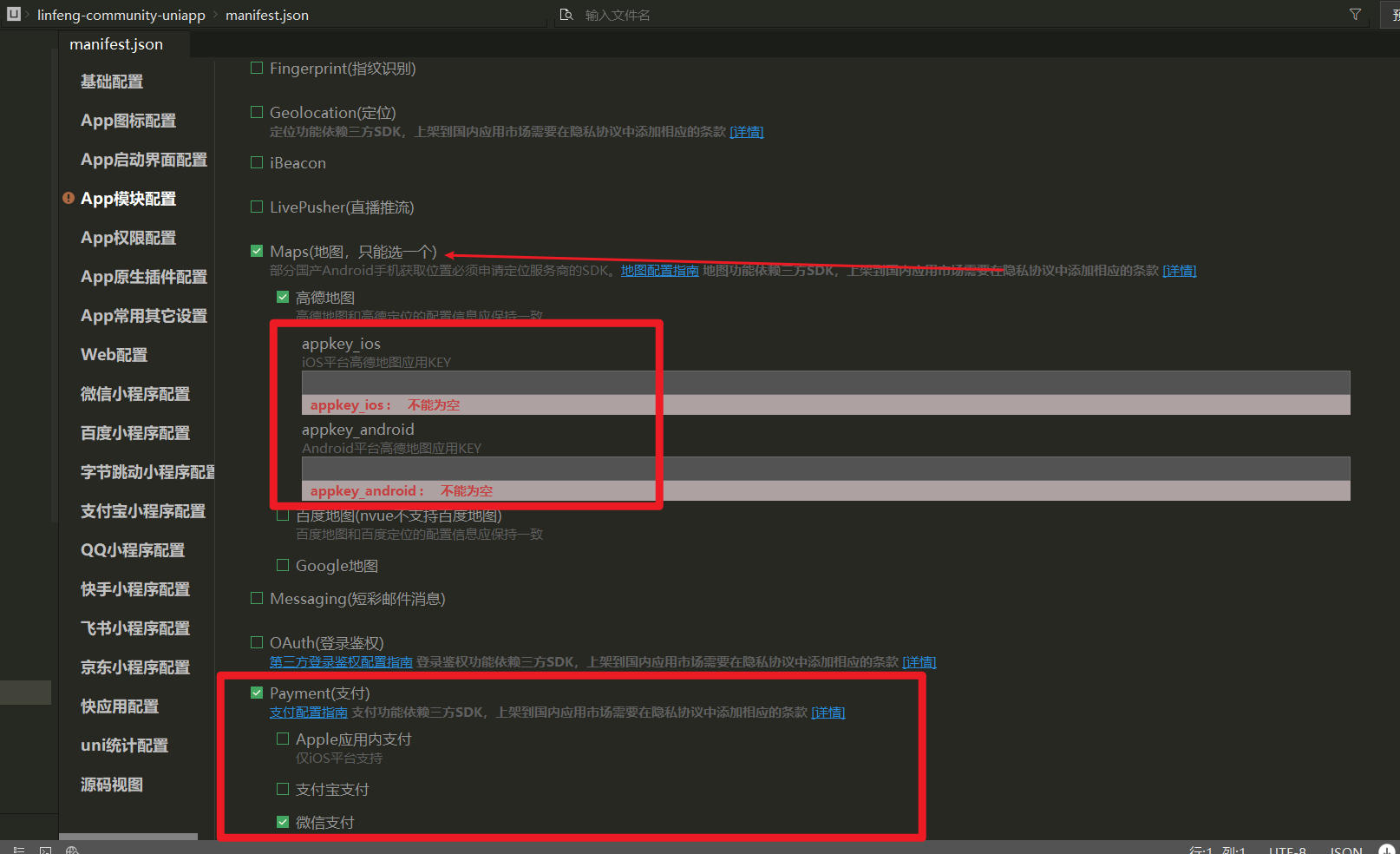This screenshot has width=1400, height=854.
Task: Click the 'iOS平台高德地图应用KEY' description text
Action: pos(376,363)
